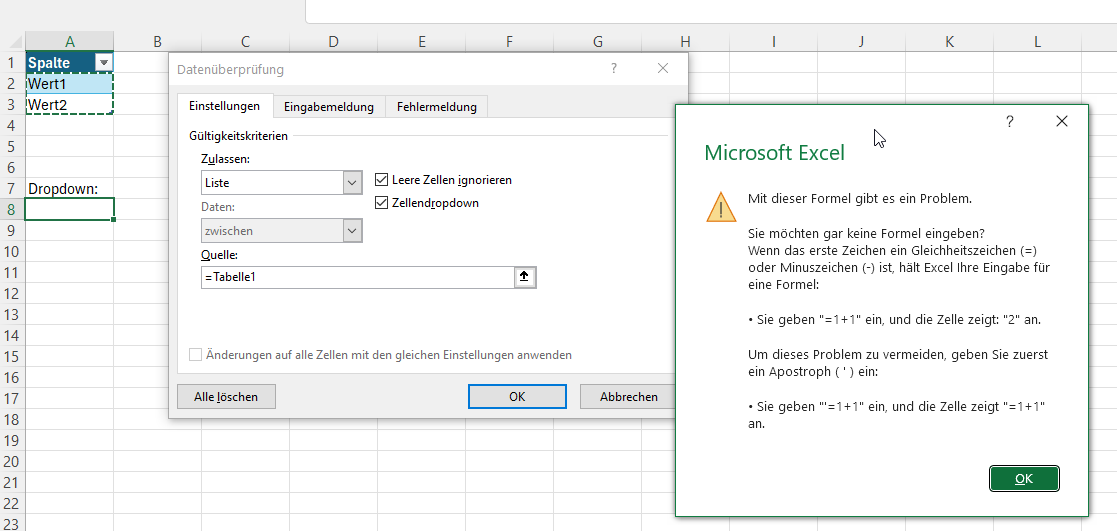Select row 22 header

click(12, 502)
